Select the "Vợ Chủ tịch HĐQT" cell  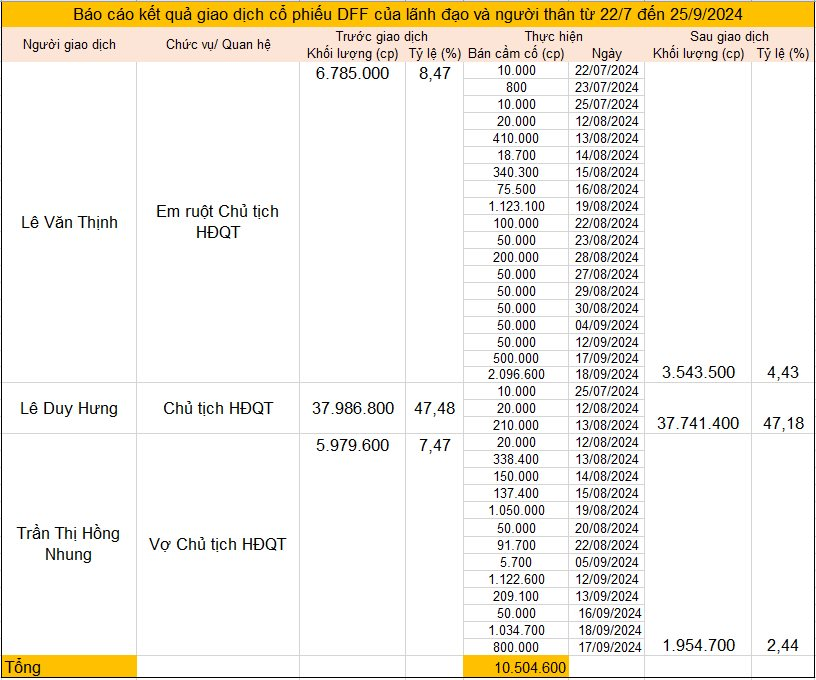click(x=218, y=544)
